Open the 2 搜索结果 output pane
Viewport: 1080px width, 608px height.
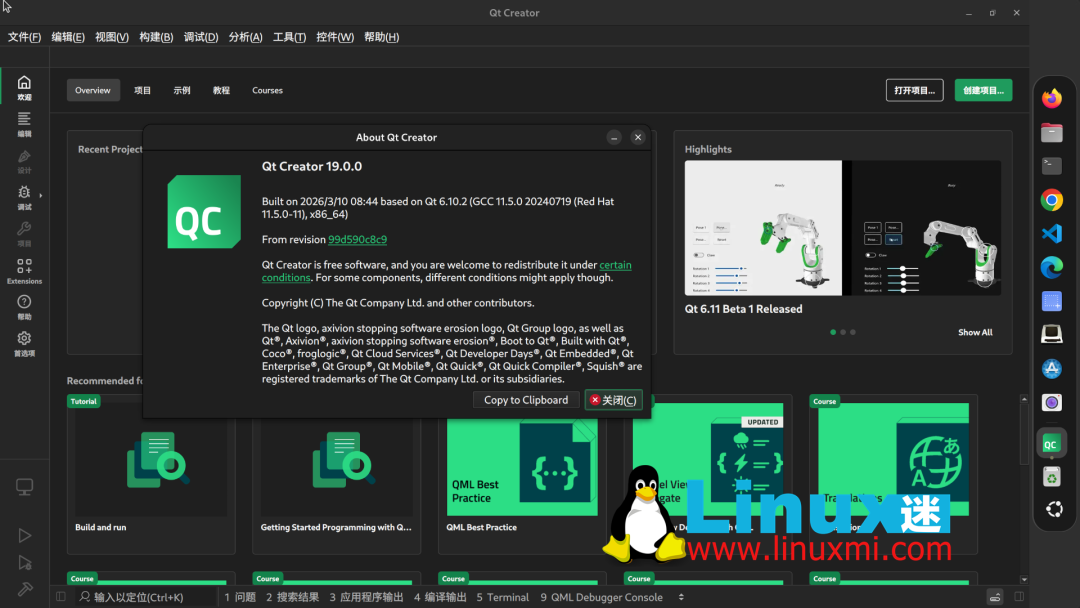[x=293, y=597]
